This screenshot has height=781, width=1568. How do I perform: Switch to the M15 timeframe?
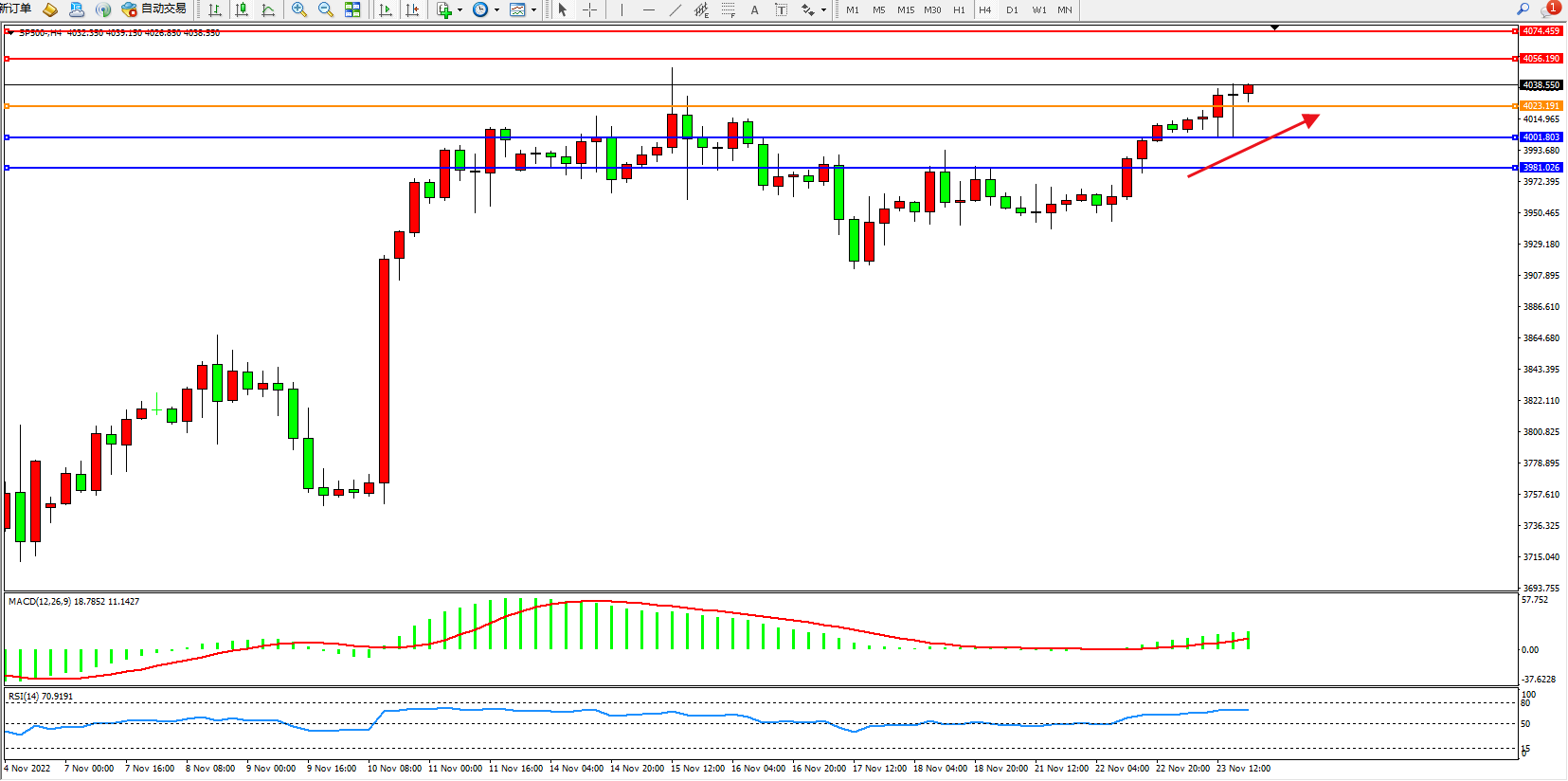pyautogui.click(x=906, y=9)
